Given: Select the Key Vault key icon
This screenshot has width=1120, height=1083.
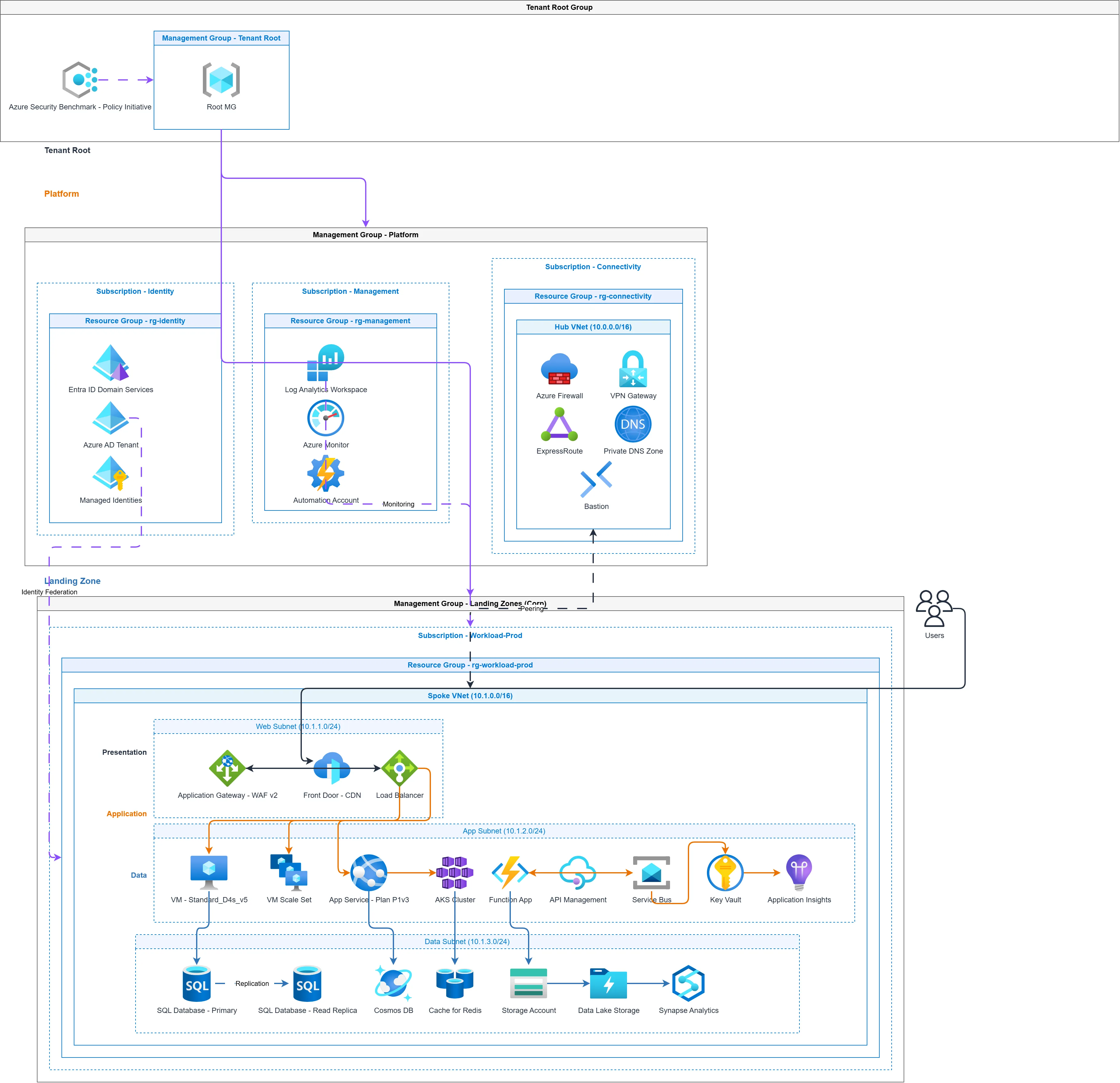Looking at the screenshot, I should 725,873.
